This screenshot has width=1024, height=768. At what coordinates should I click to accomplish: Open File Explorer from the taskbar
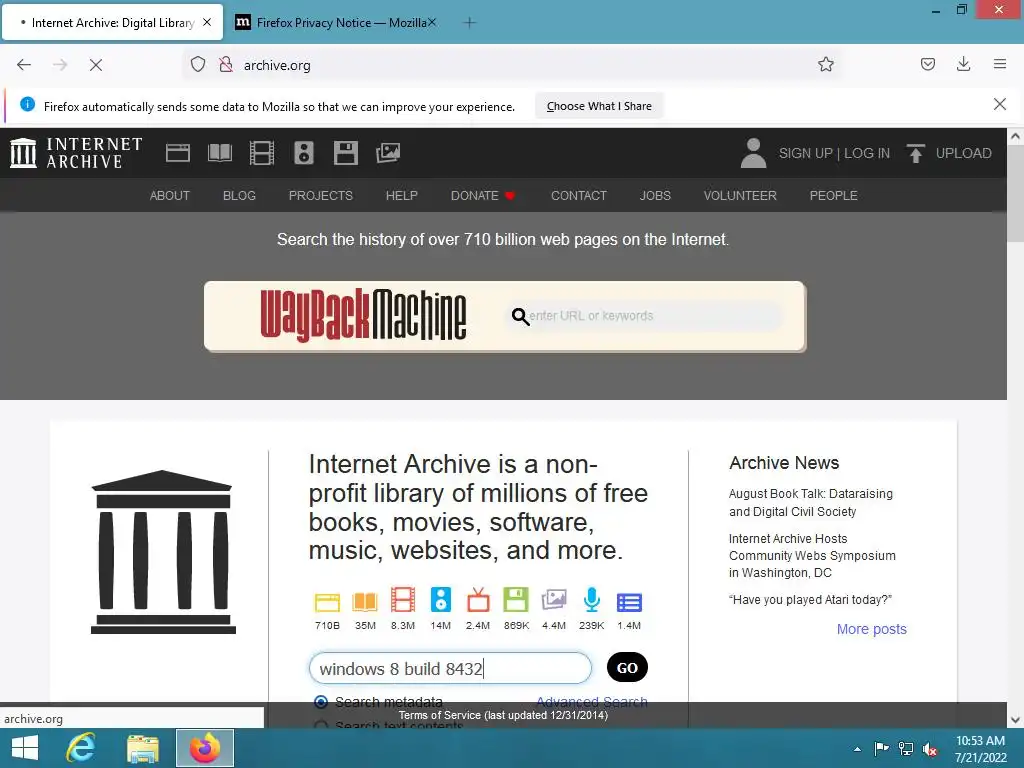(x=142, y=748)
